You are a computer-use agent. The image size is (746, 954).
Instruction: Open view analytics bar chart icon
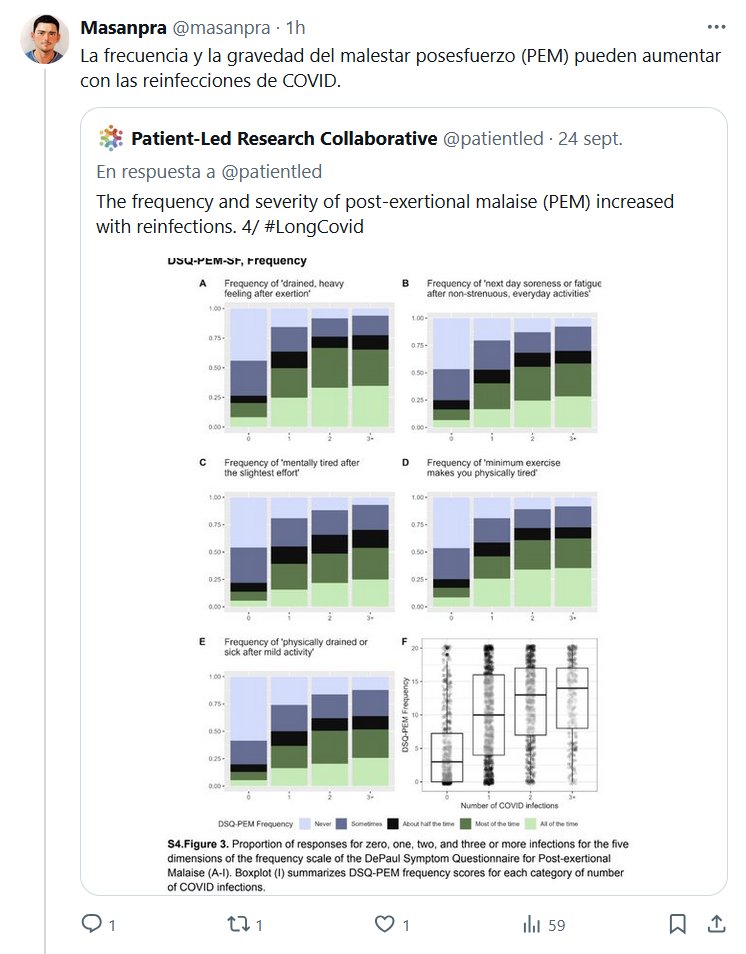click(532, 925)
